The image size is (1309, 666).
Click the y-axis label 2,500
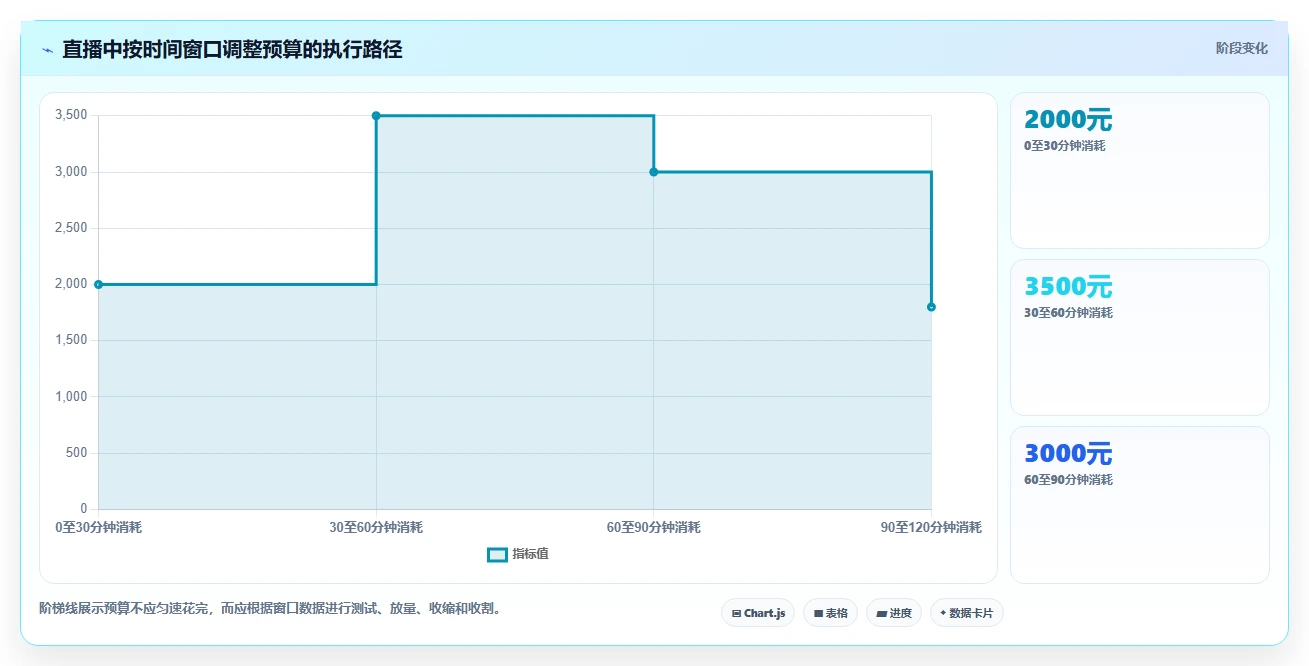click(x=71, y=228)
